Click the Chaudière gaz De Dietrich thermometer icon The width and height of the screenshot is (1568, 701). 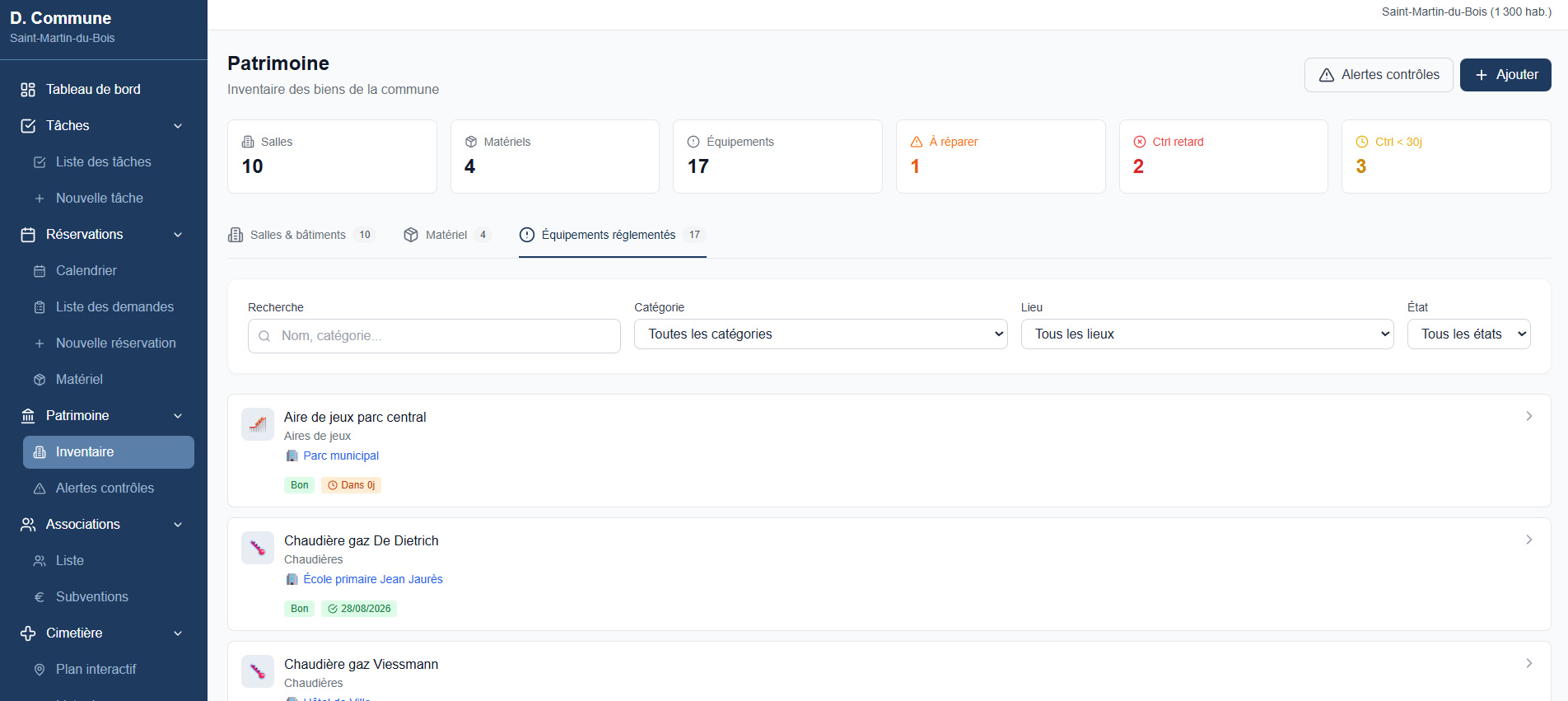point(258,548)
